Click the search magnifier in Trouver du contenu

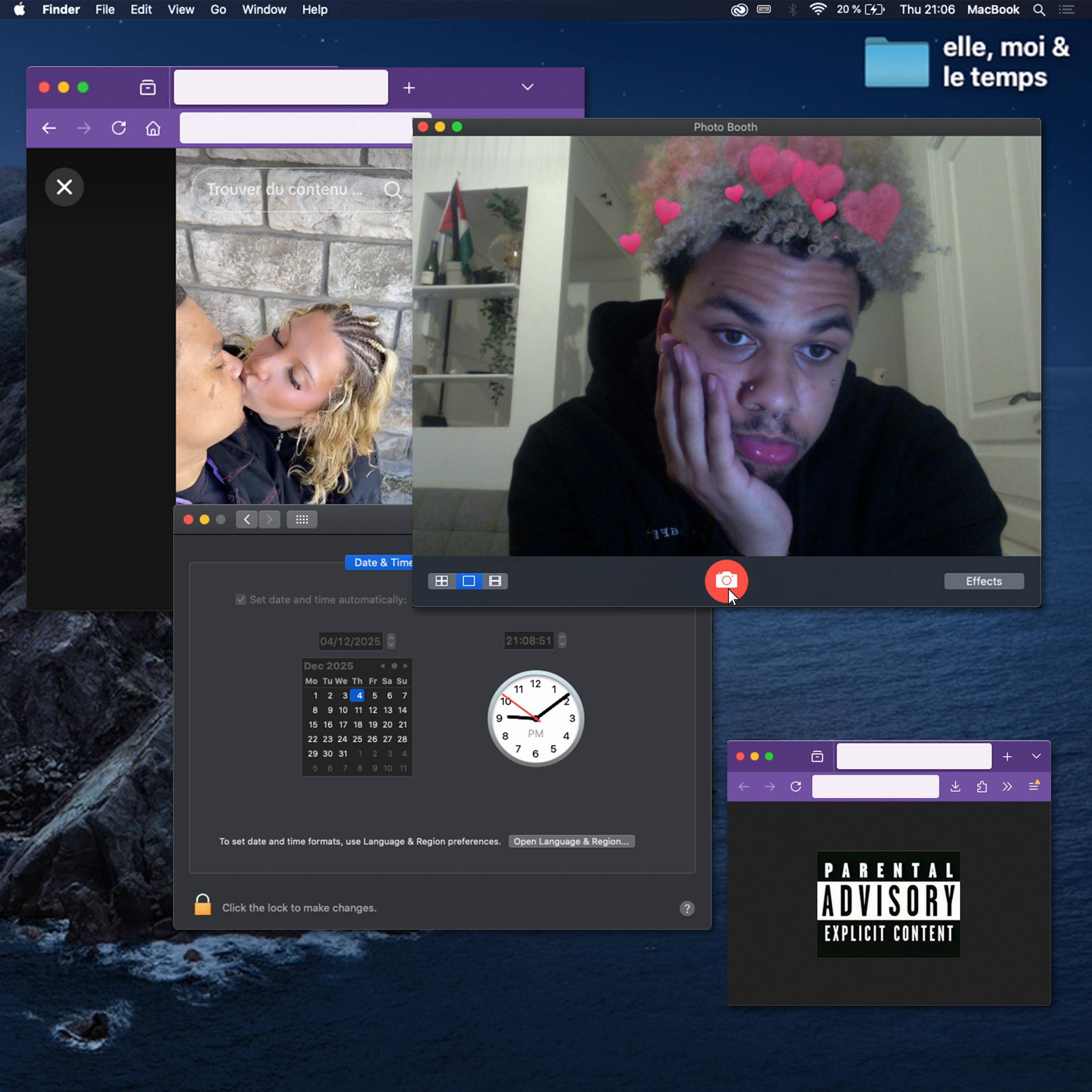[x=392, y=190]
